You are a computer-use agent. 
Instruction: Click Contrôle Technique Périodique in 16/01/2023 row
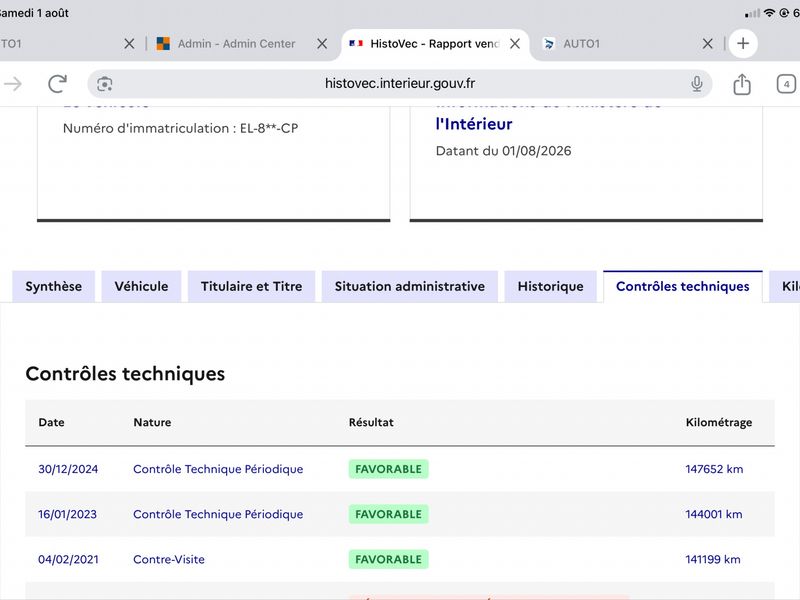(x=218, y=514)
